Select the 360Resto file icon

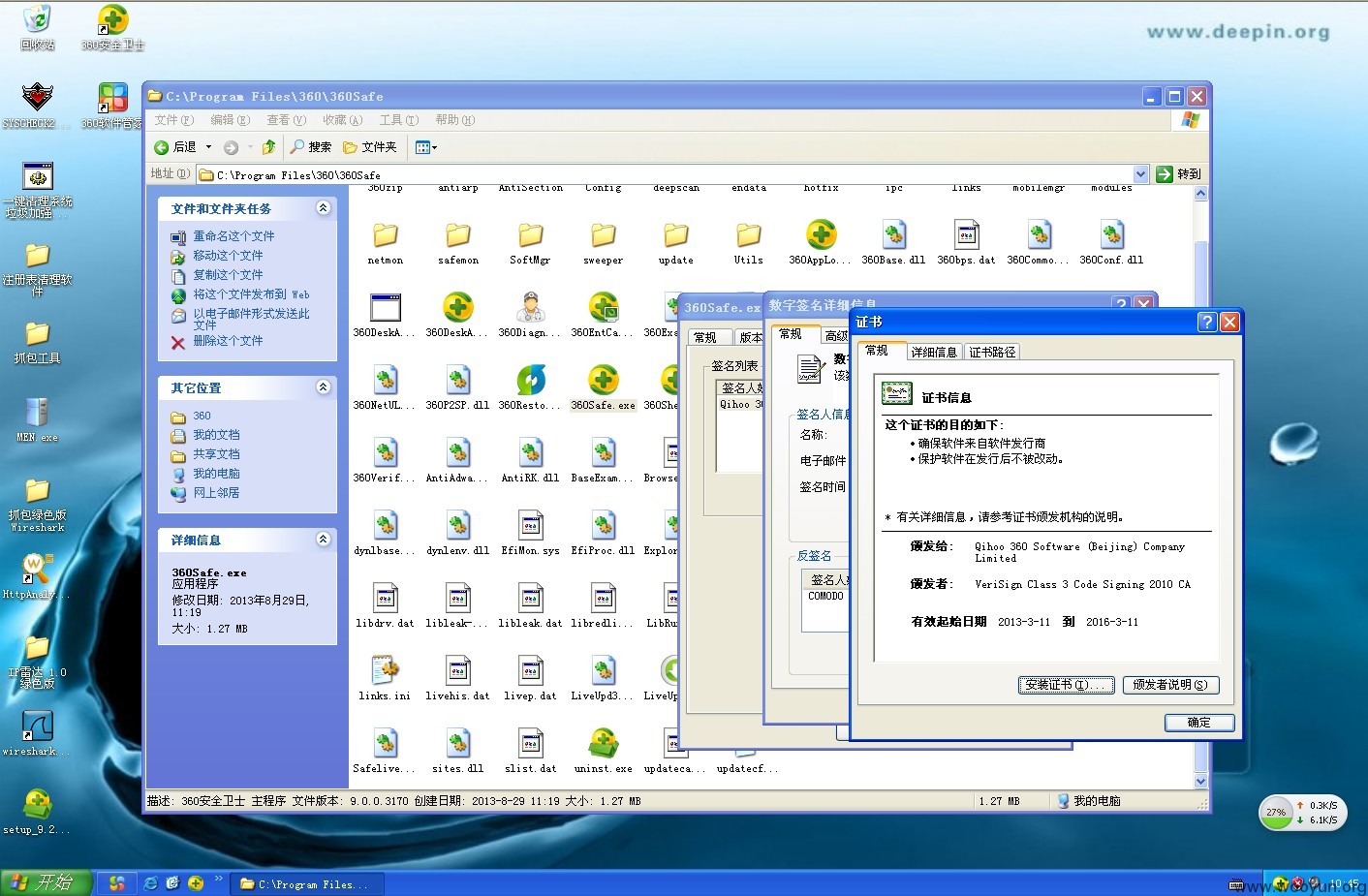coord(530,380)
